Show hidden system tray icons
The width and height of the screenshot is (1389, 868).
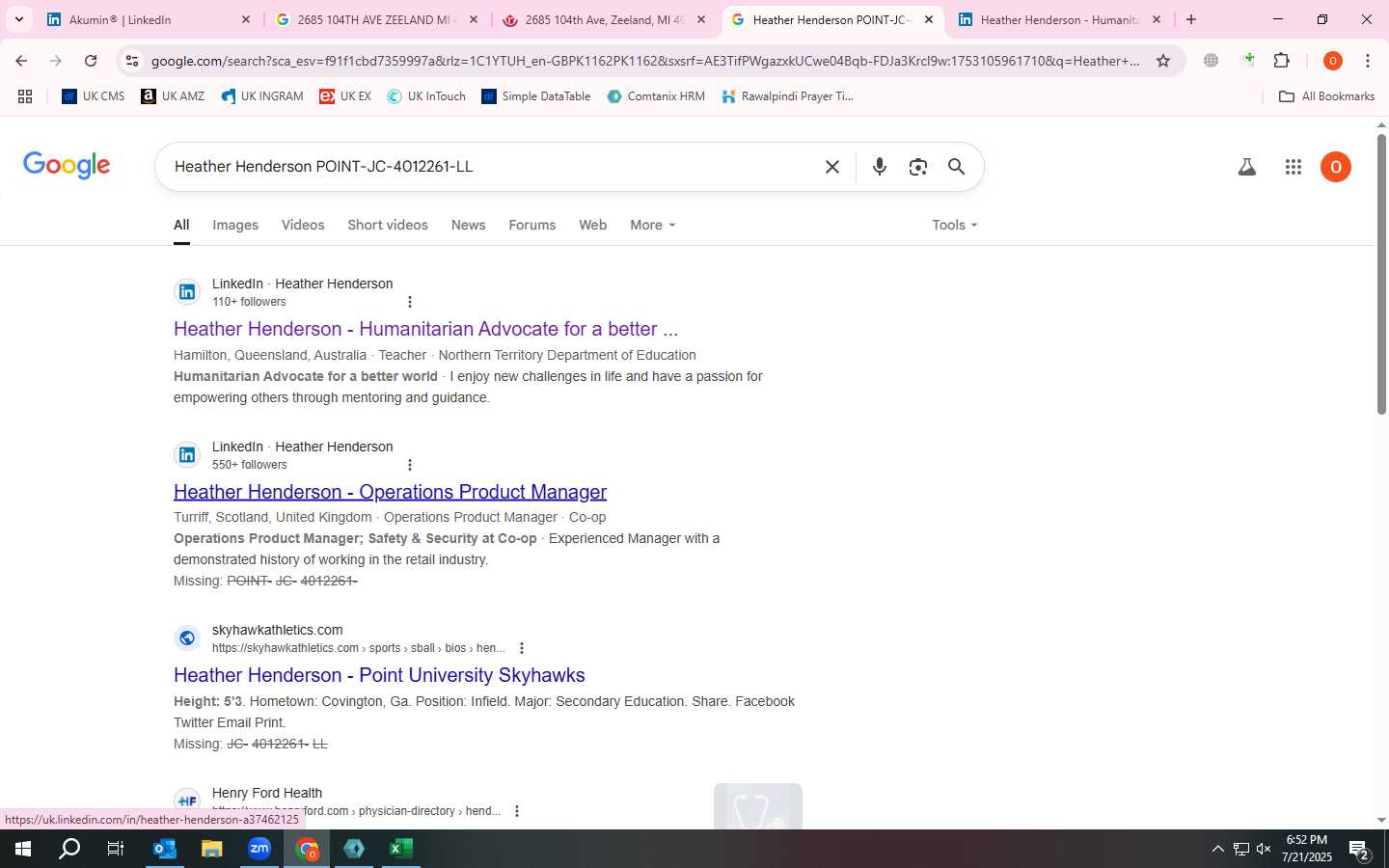click(1217, 849)
